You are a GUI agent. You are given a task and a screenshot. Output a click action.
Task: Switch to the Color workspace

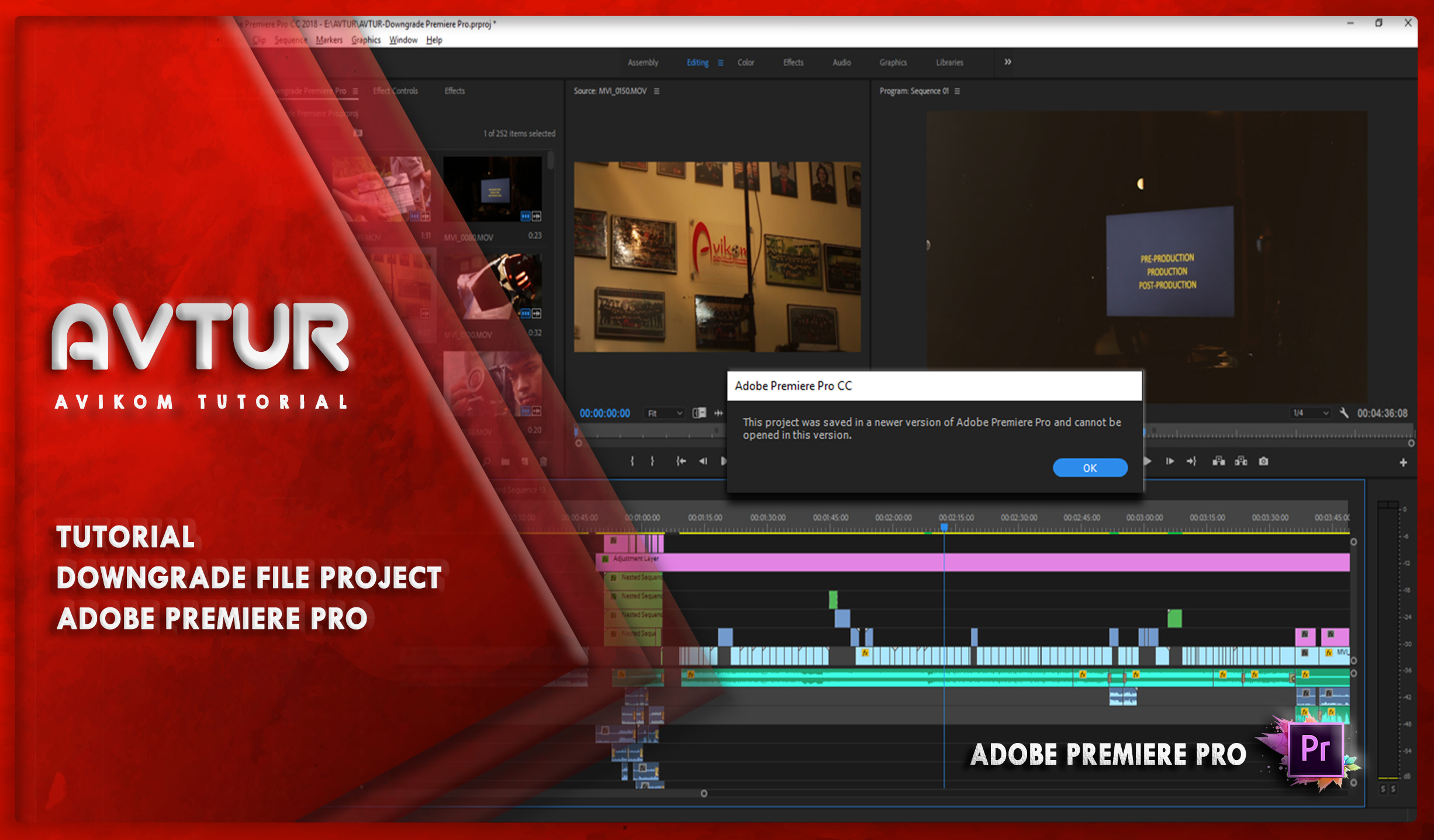[x=745, y=63]
